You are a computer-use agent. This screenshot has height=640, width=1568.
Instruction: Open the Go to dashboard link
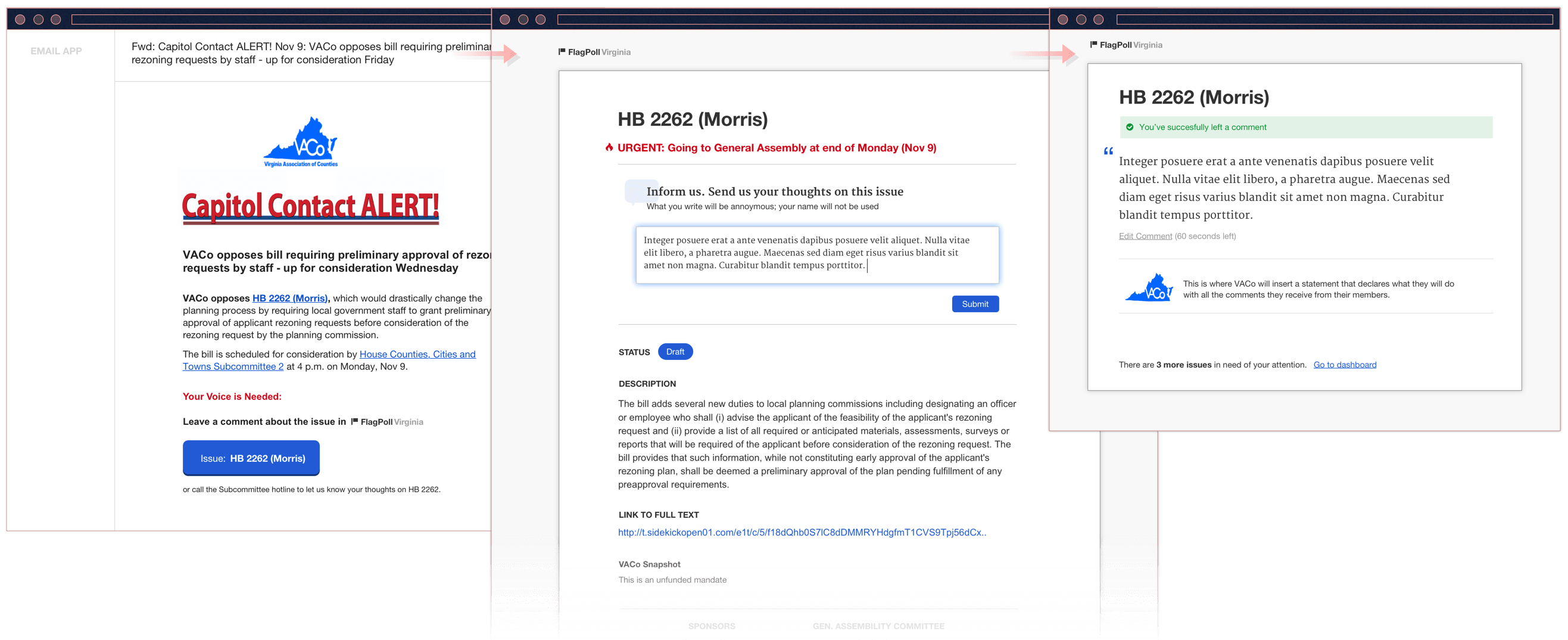pos(1345,364)
